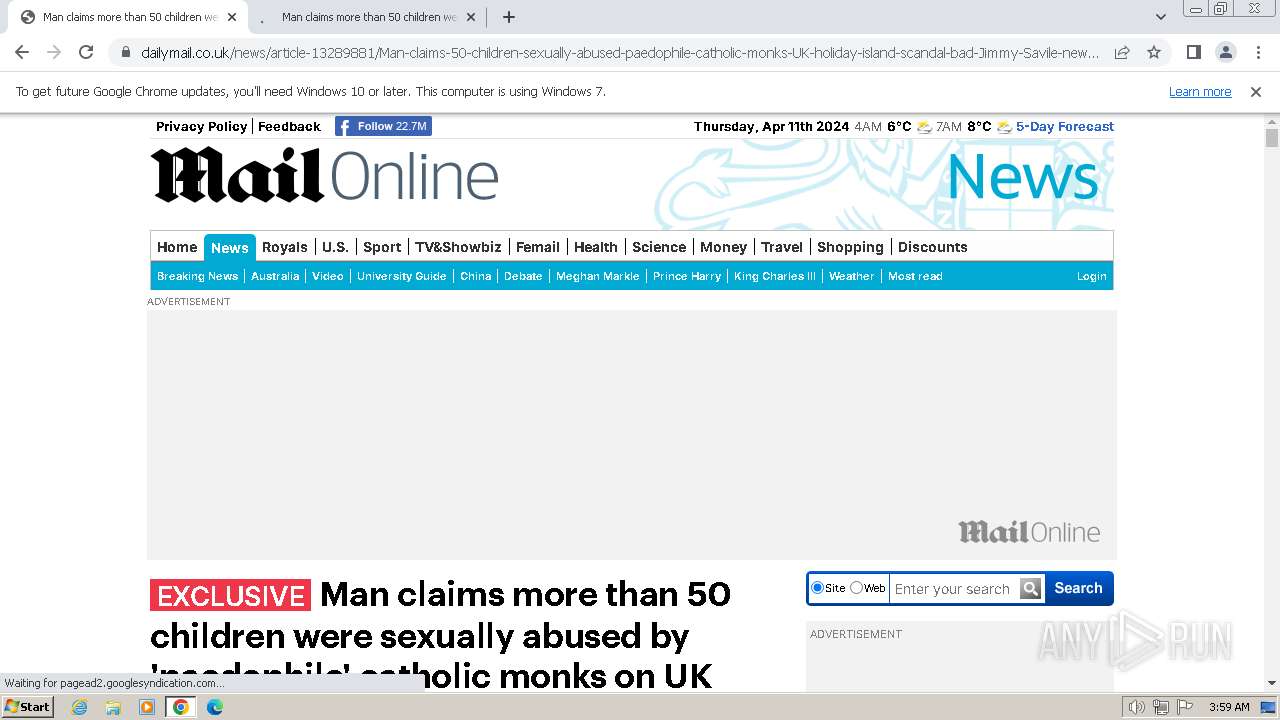Dismiss the Chrome update notification bar
The width and height of the screenshot is (1280, 720).
[x=1256, y=92]
